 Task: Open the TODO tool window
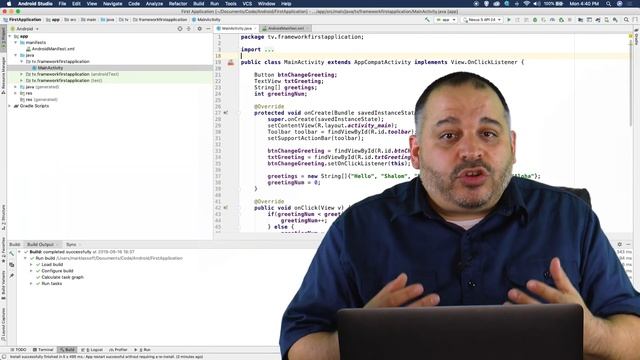point(18,350)
